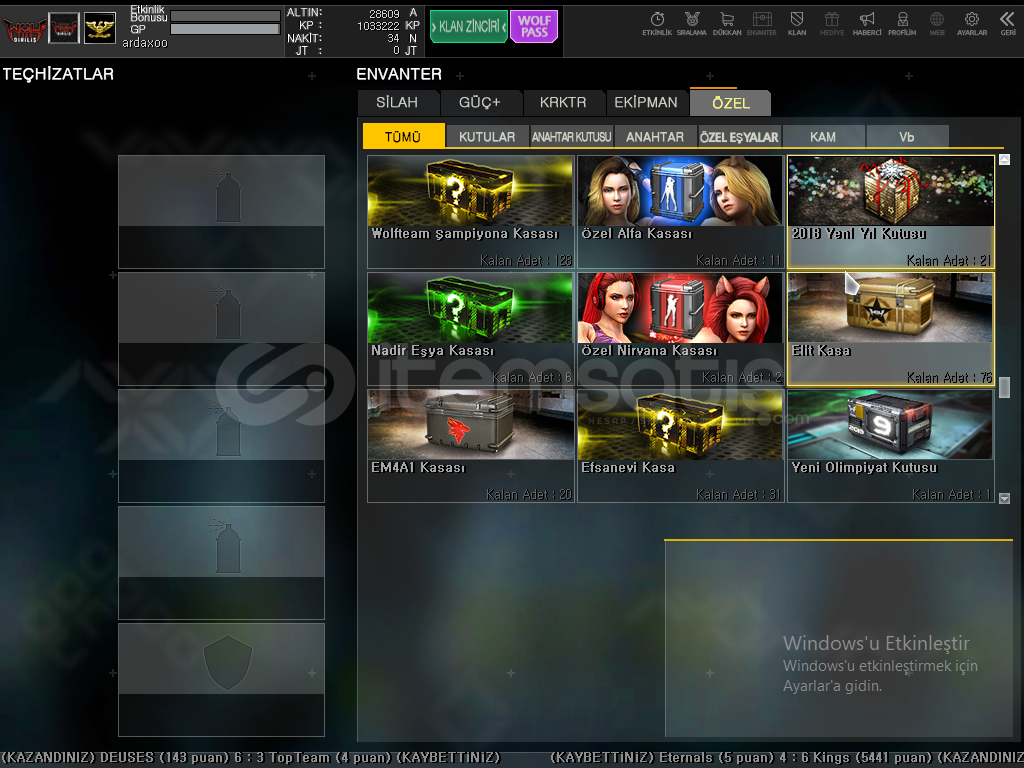The image size is (1024, 768).
Task: Select the EM4A1 Kasası item
Action: [x=471, y=446]
